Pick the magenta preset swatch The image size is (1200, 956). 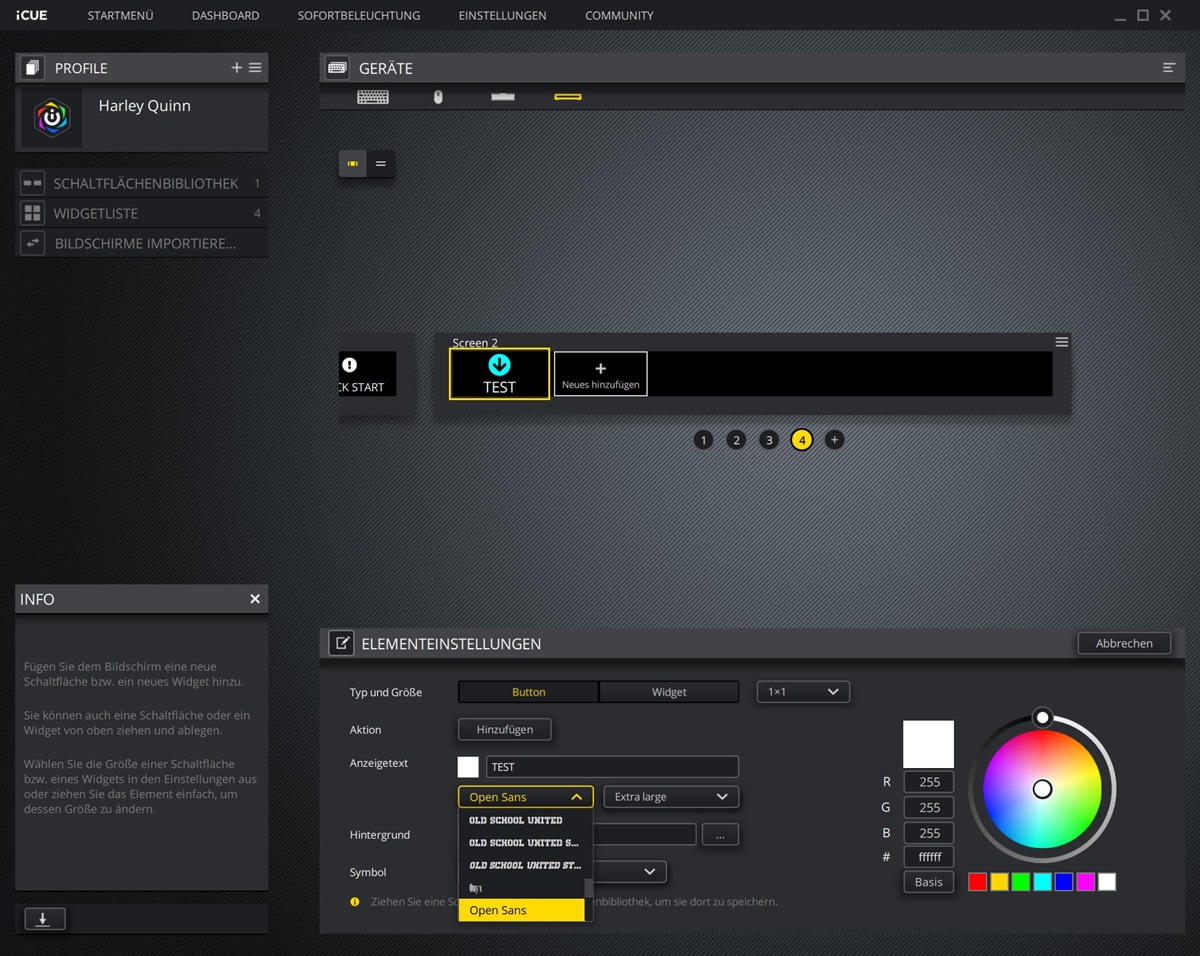(1085, 882)
